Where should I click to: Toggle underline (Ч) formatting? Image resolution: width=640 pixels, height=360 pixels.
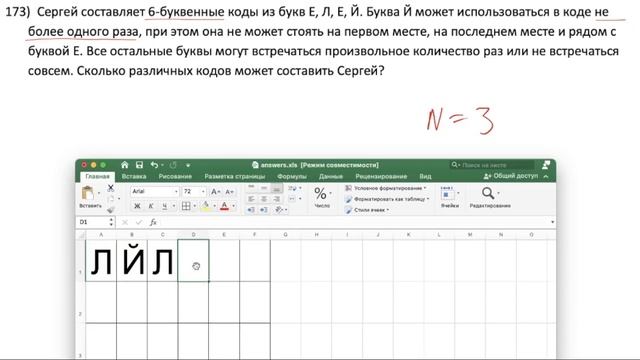point(164,206)
